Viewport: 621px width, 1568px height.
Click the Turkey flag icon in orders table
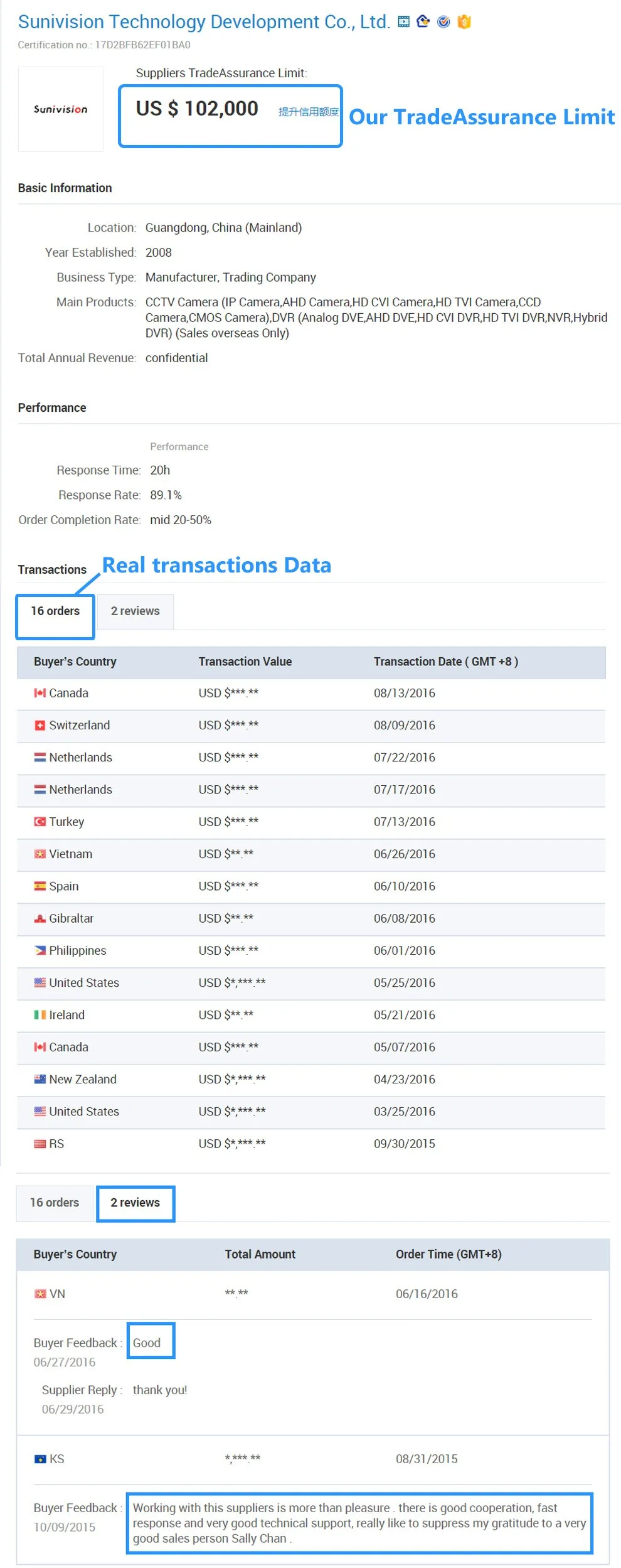tap(40, 822)
